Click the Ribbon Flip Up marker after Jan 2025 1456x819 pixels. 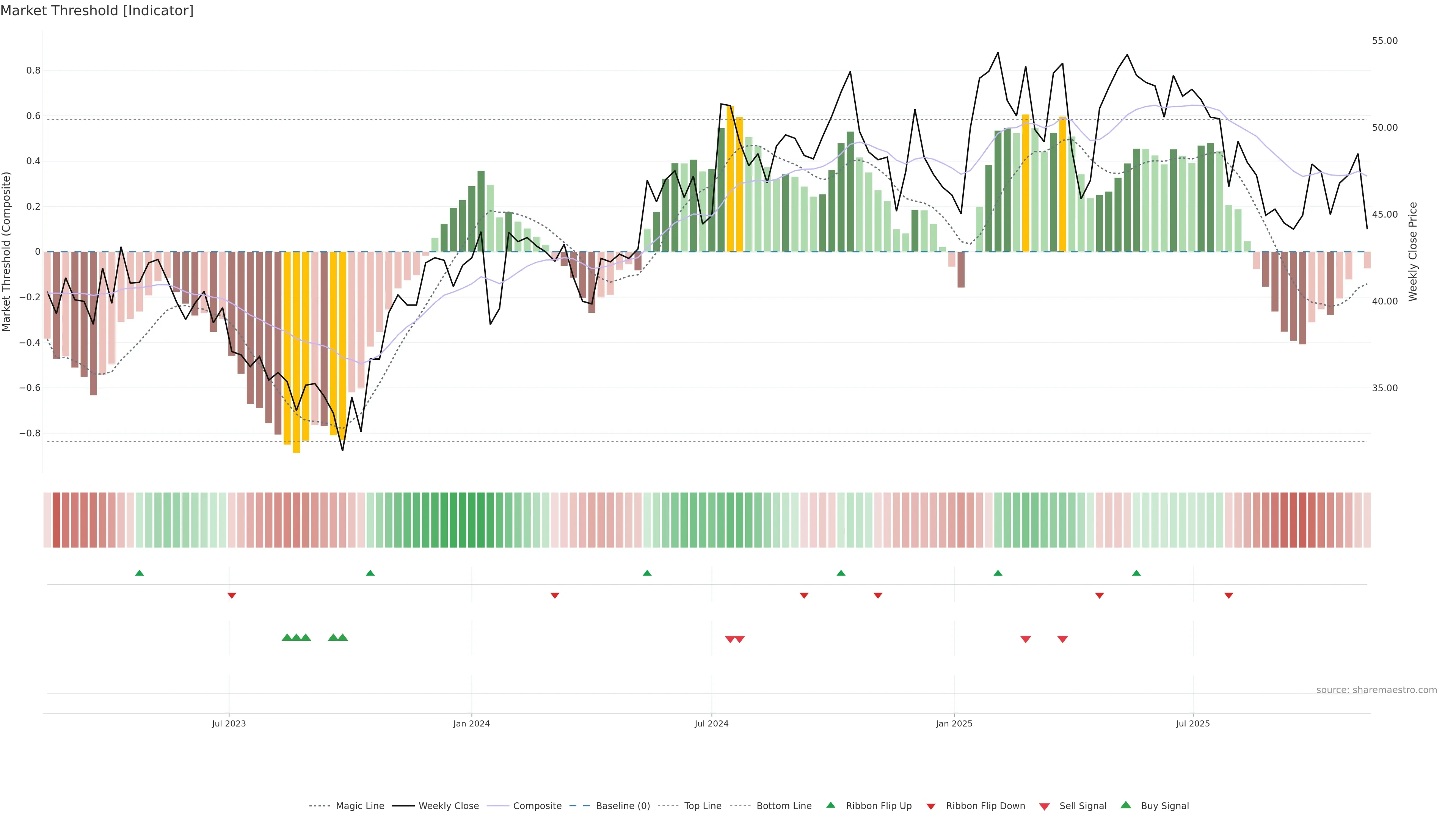pos(998,573)
